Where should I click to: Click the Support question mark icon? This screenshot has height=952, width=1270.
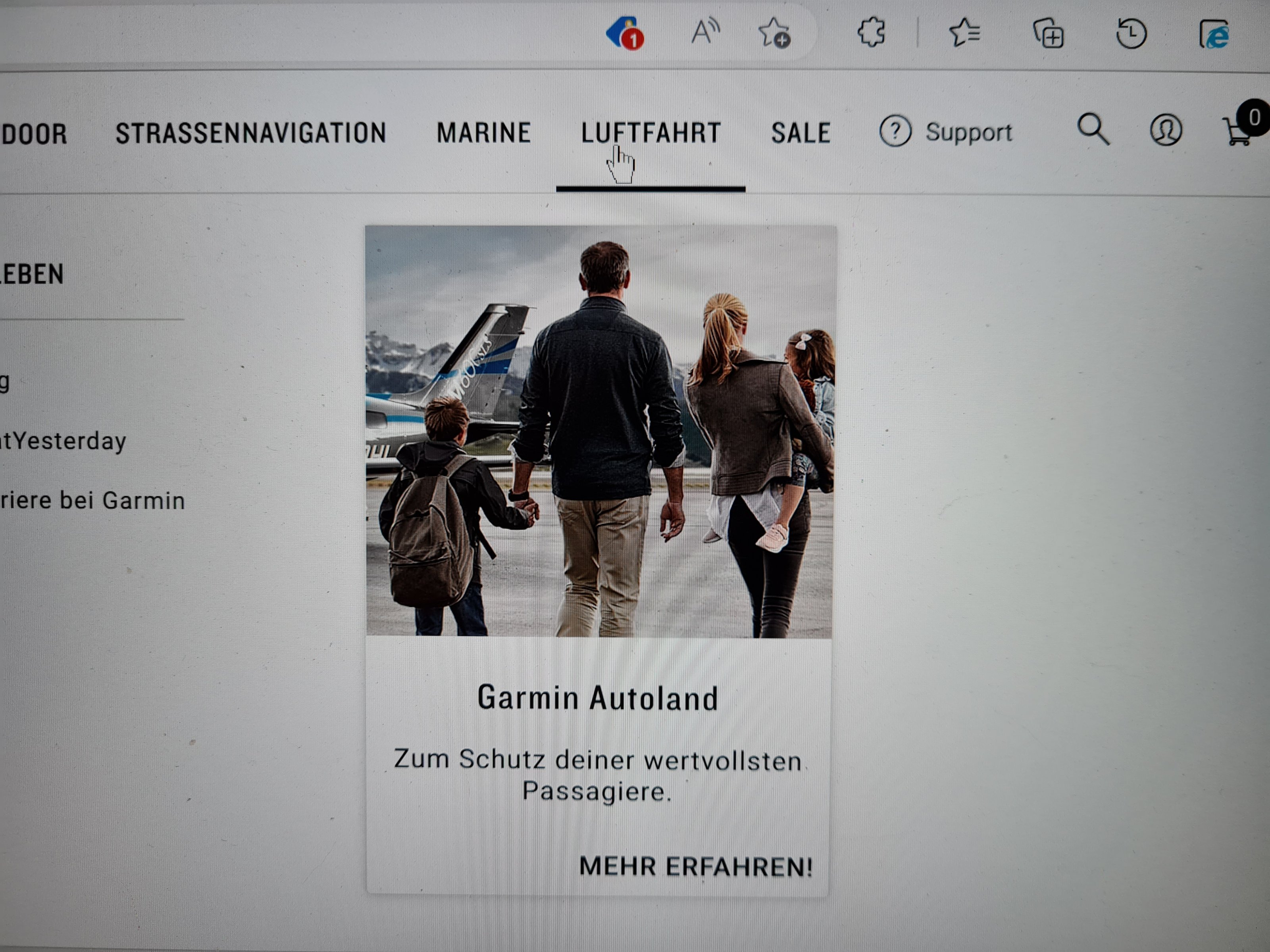[895, 131]
